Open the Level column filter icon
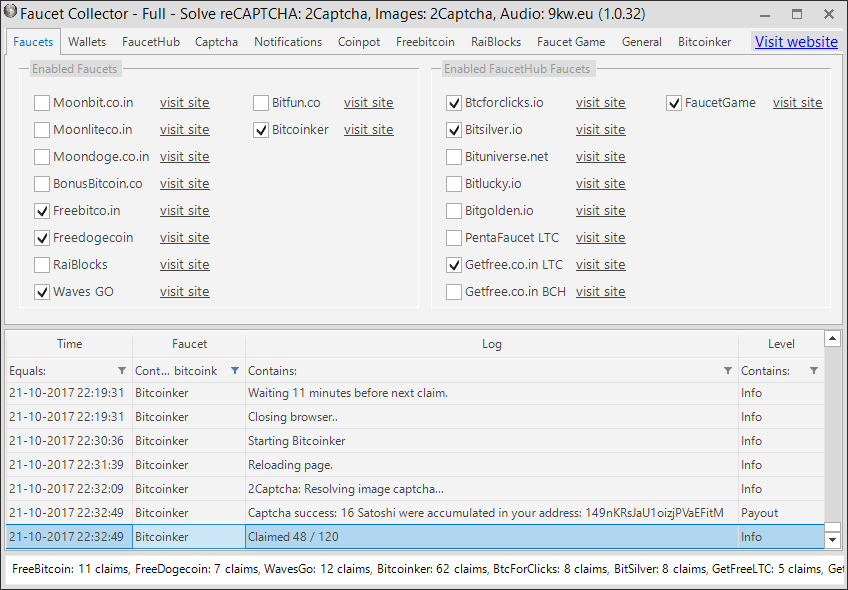The height and width of the screenshot is (590, 848). pyautogui.click(x=813, y=370)
